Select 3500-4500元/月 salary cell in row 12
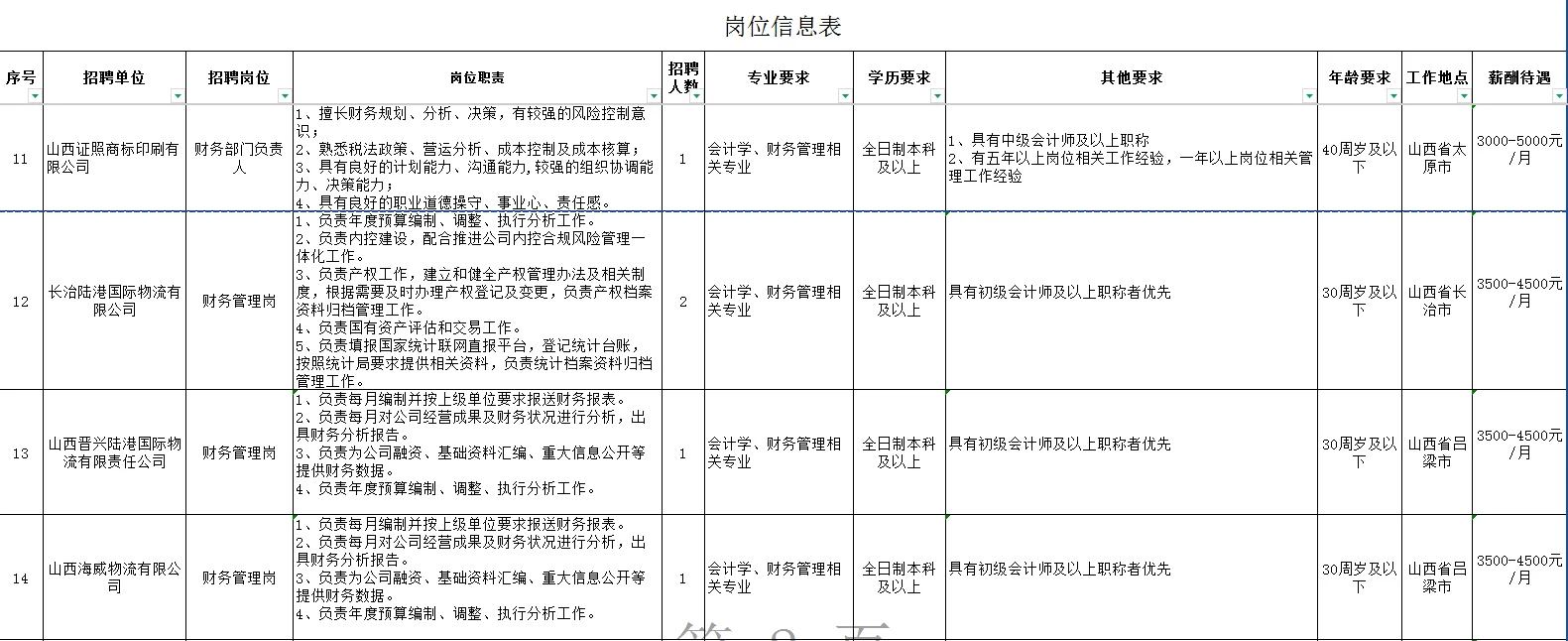The image size is (1568, 641). (x=1520, y=301)
